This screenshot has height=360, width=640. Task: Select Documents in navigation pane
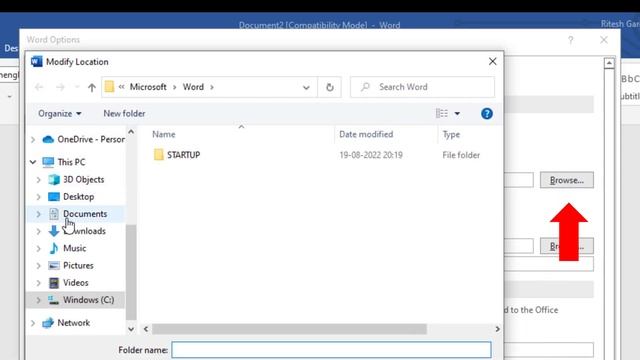point(85,214)
